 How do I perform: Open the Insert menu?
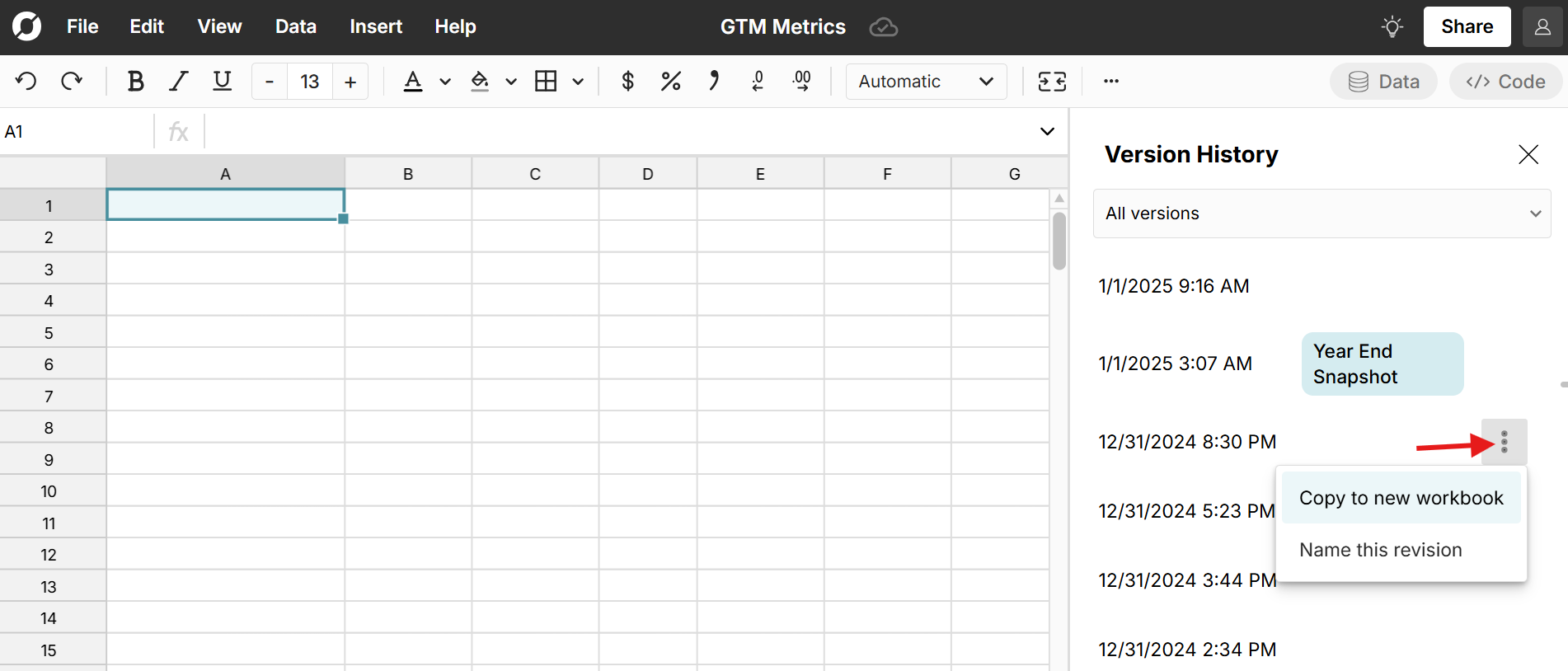click(x=376, y=26)
